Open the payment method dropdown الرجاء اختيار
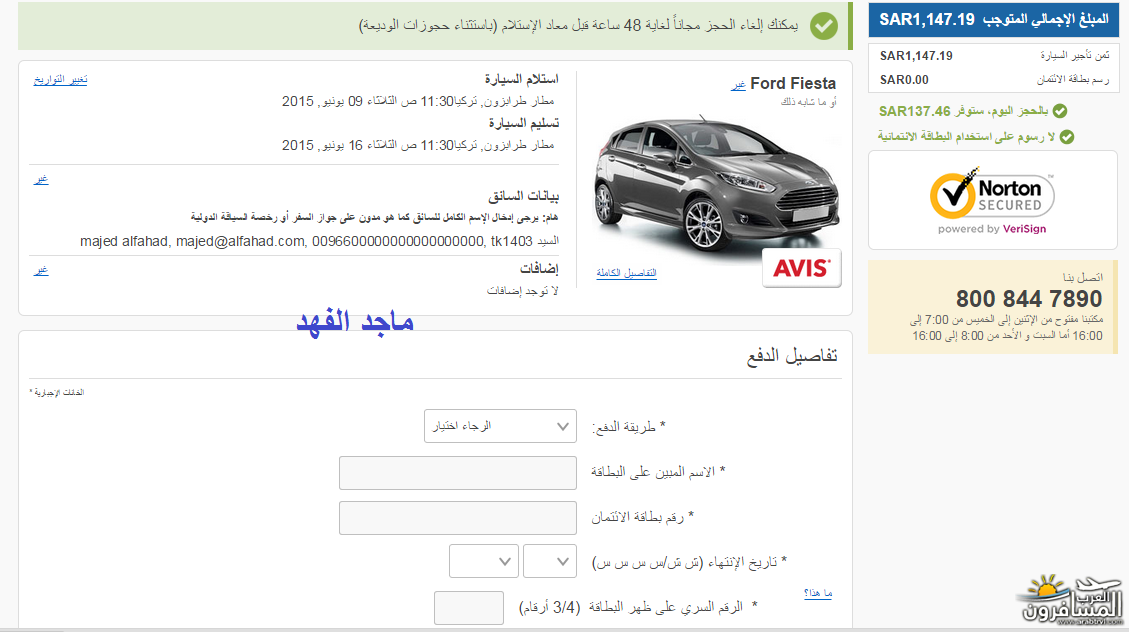Screen dimensions: 1130x632 (500, 426)
